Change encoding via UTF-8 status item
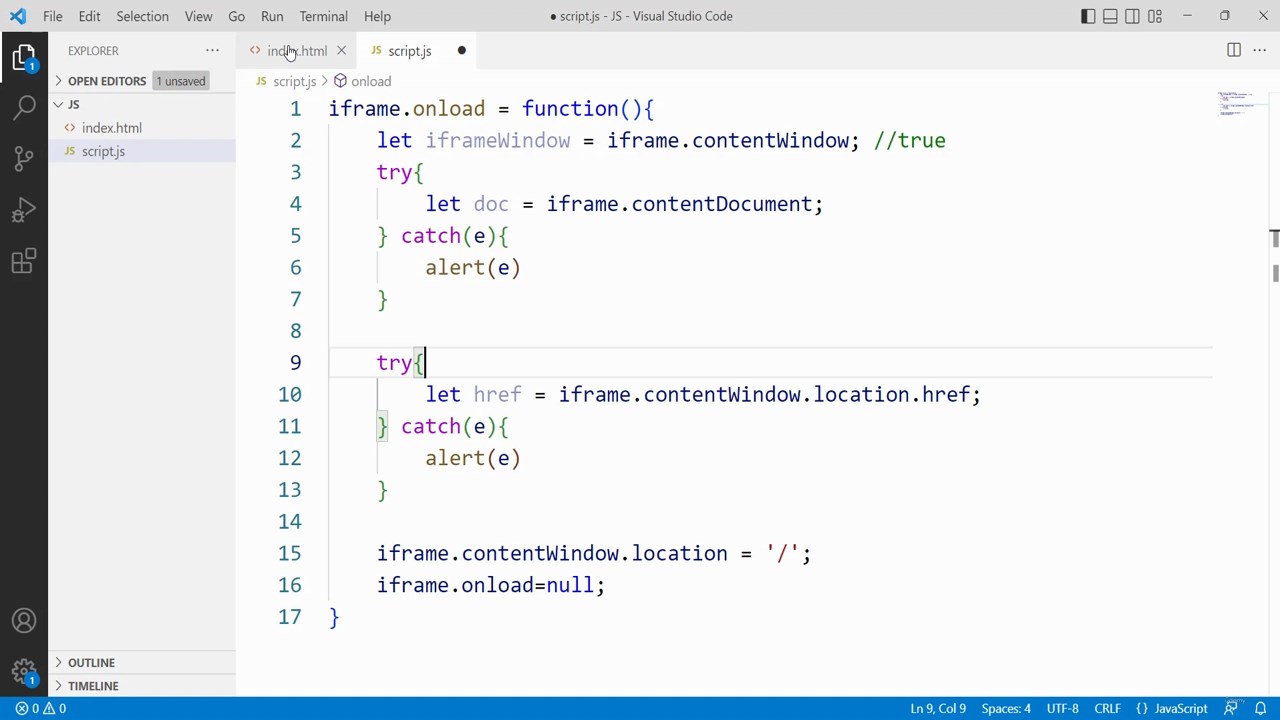 pos(1062,708)
